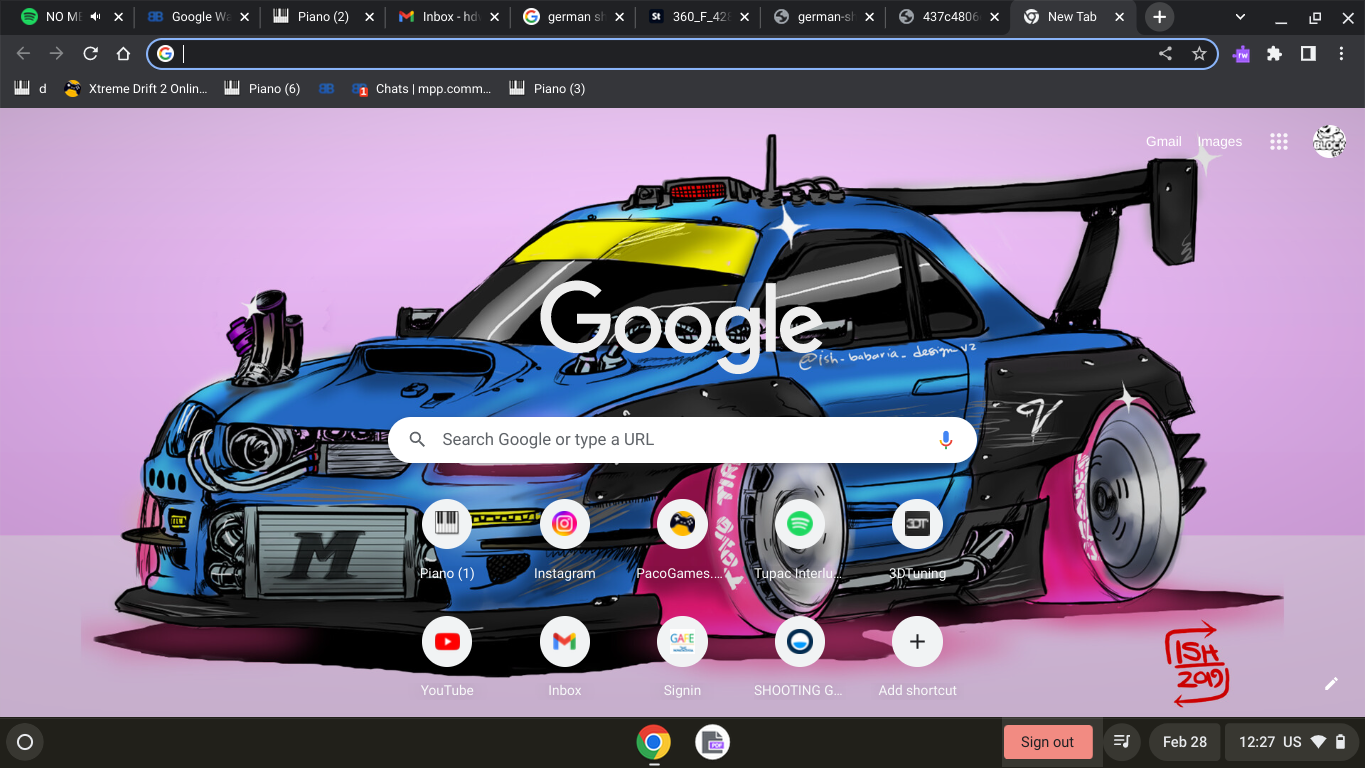
Task: Open the media controls icon on shelf
Action: 1122,742
